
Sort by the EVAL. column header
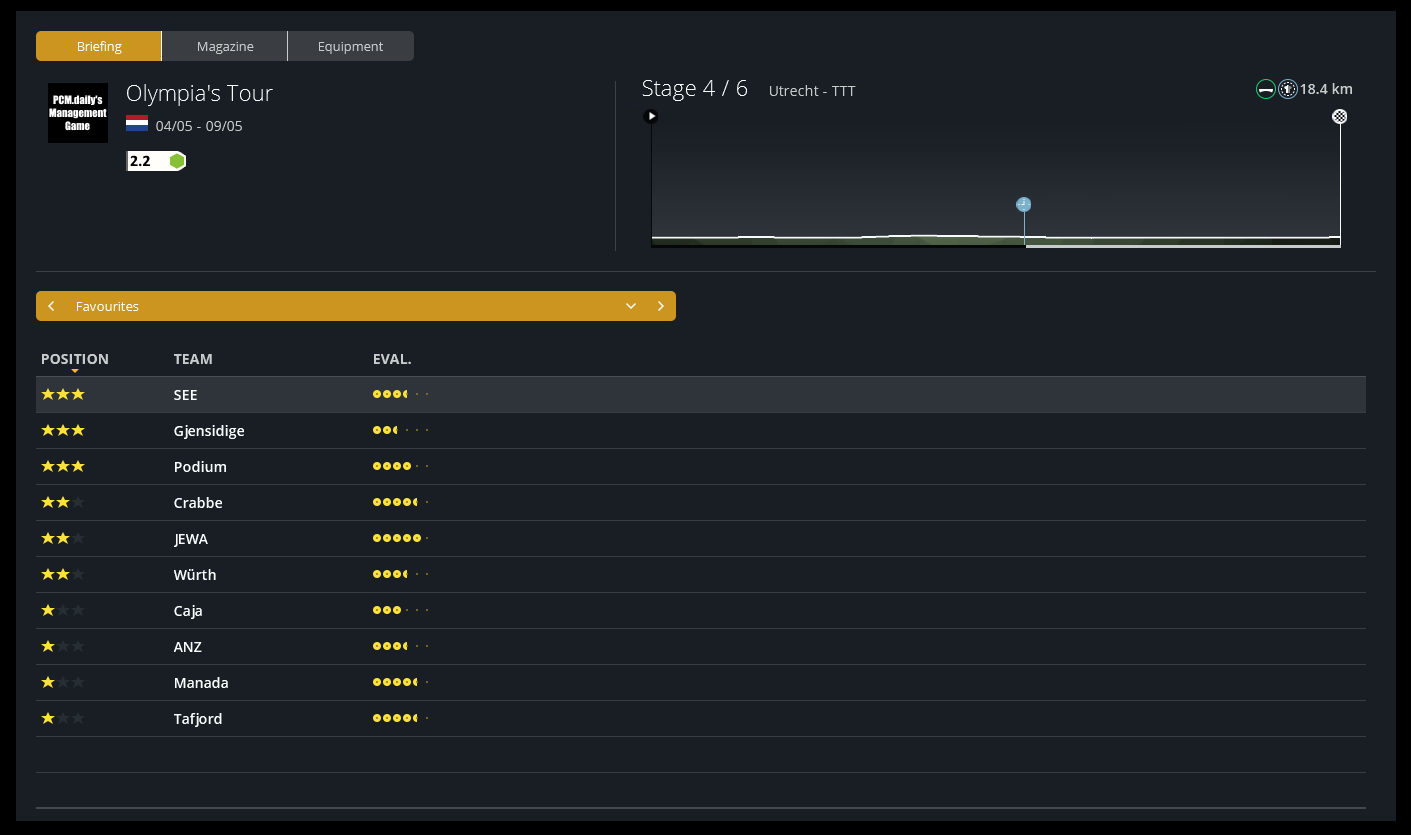point(392,359)
